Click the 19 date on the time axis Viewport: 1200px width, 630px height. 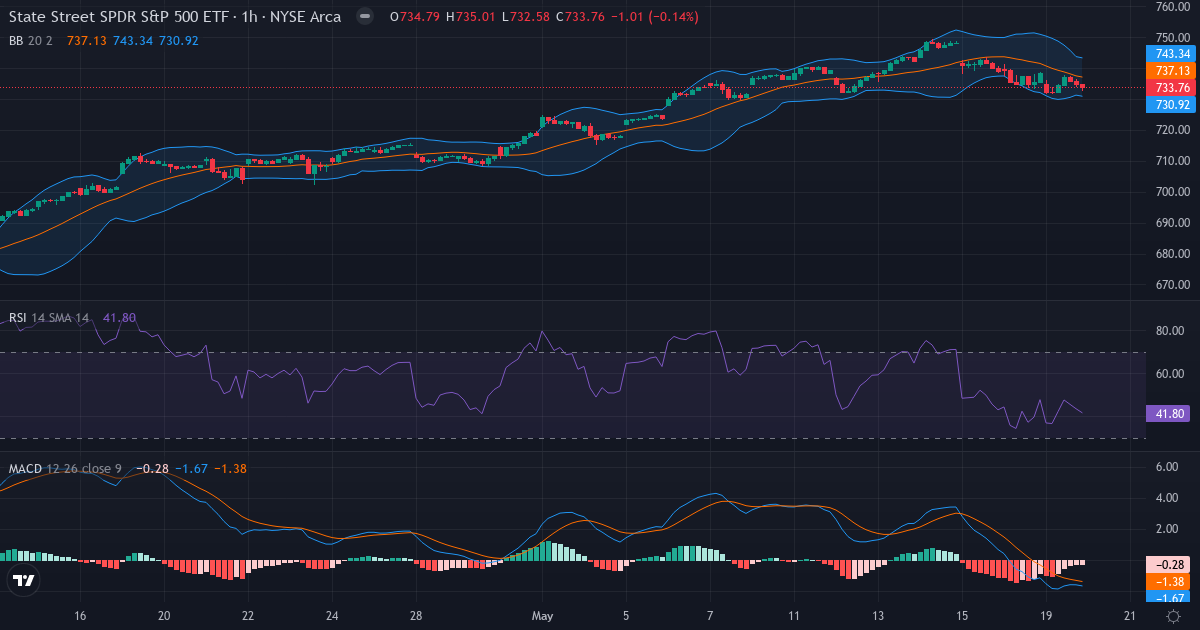[1046, 616]
